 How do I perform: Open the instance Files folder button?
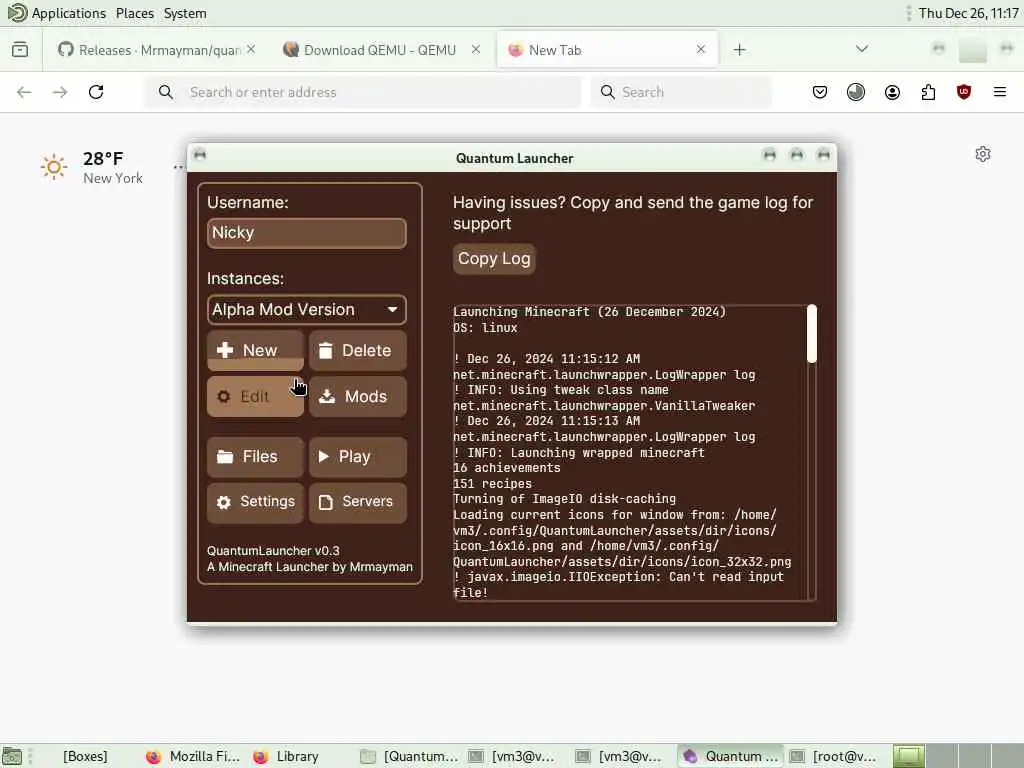[x=255, y=456]
